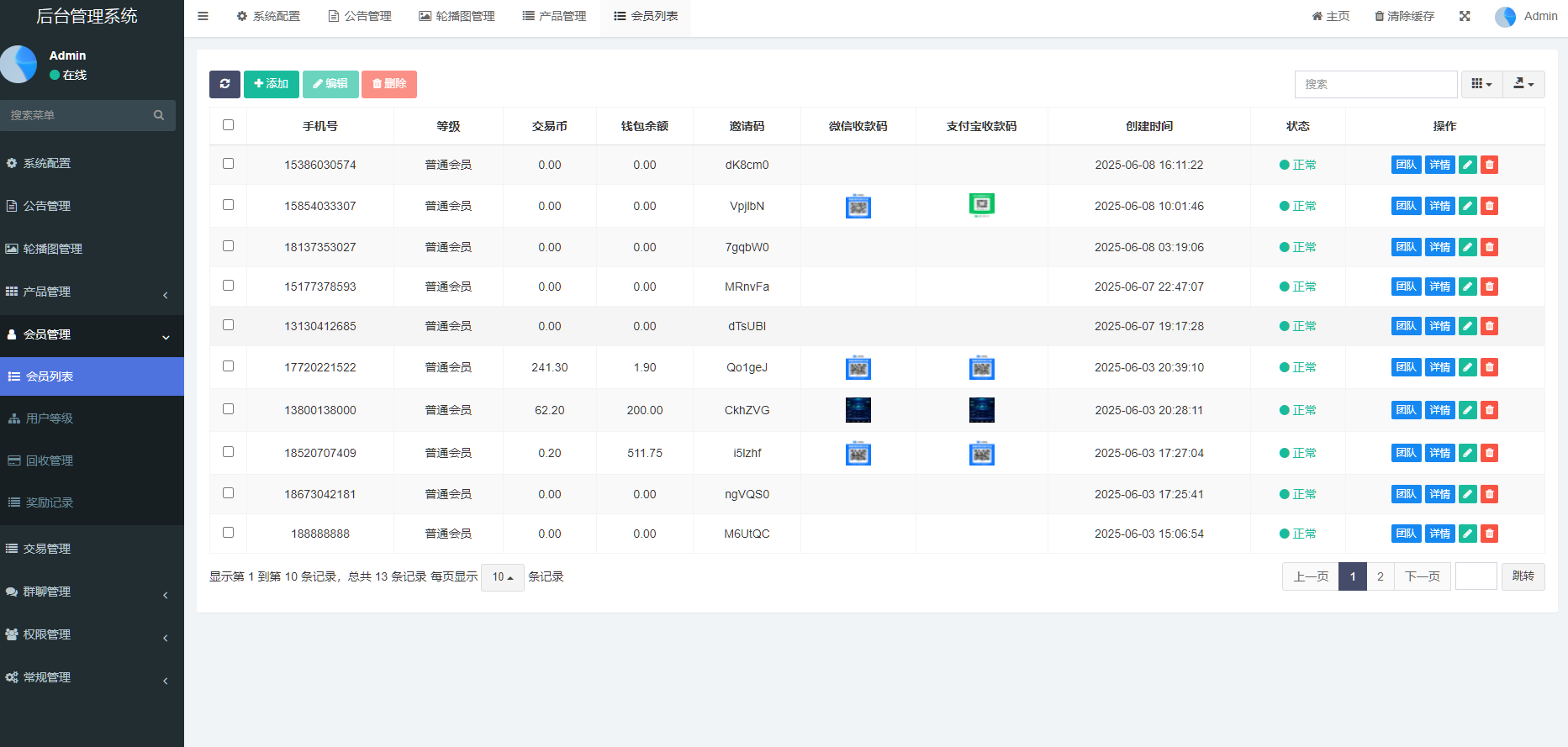Viewport: 1568px width, 747px height.
Task: Open 用户等级 in the sidebar
Action: 50,418
